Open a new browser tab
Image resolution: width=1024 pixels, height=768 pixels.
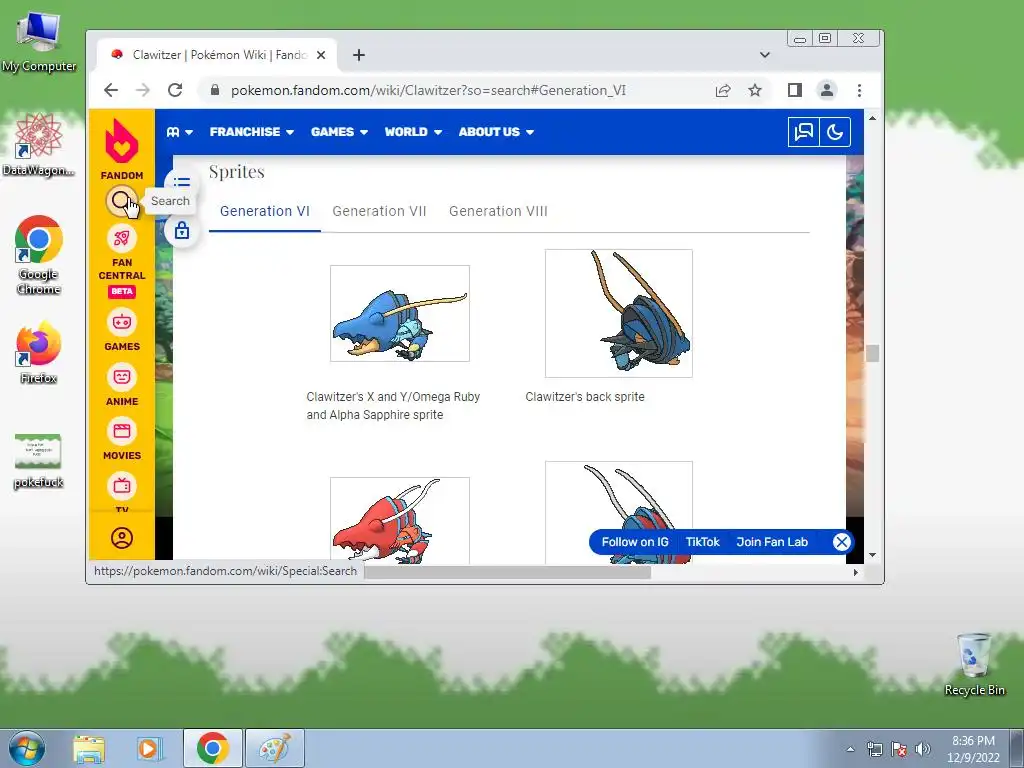359,55
